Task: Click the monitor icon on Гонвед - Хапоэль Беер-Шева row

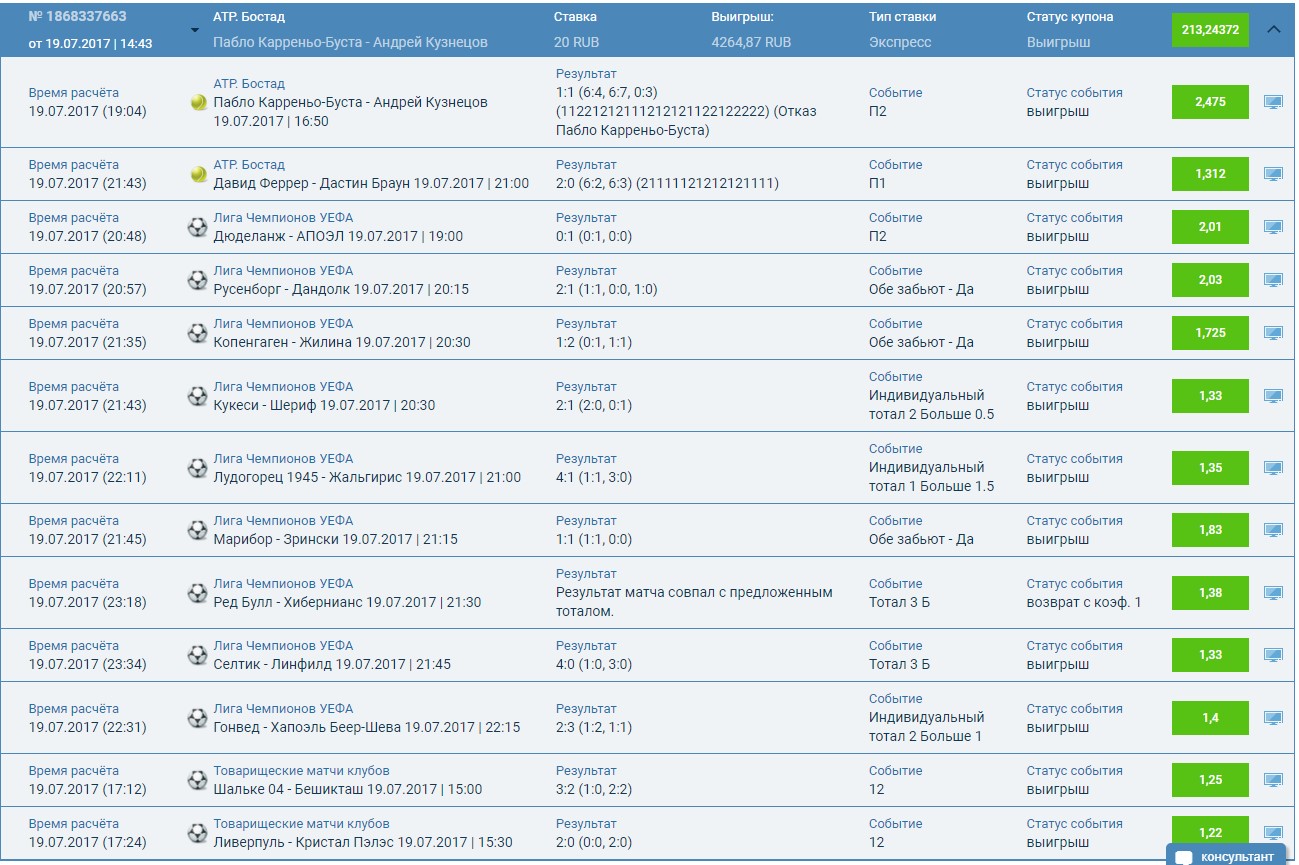Action: [1272, 718]
